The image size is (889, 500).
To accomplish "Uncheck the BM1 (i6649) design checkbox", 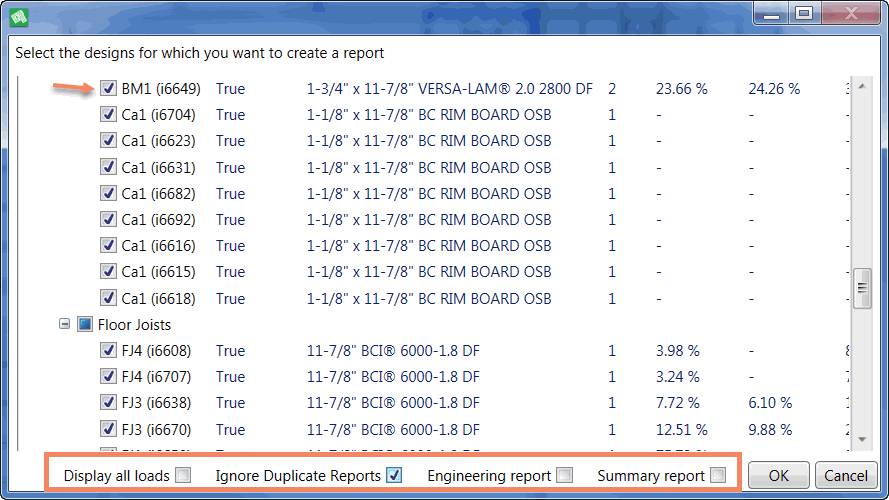I will (108, 88).
